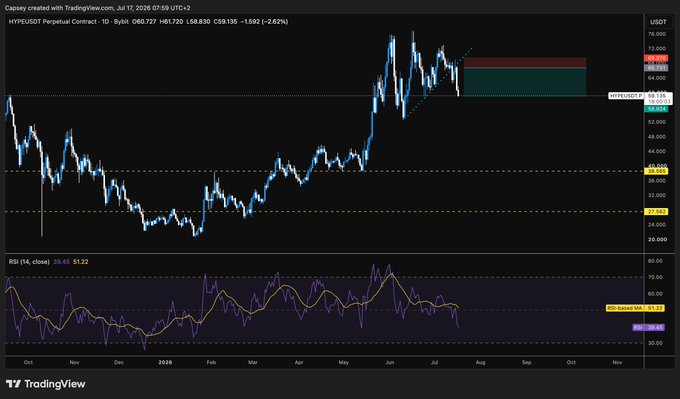Open the RSI (14, close) indicator legend
Viewport: 680px width, 399px height.
click(x=29, y=262)
